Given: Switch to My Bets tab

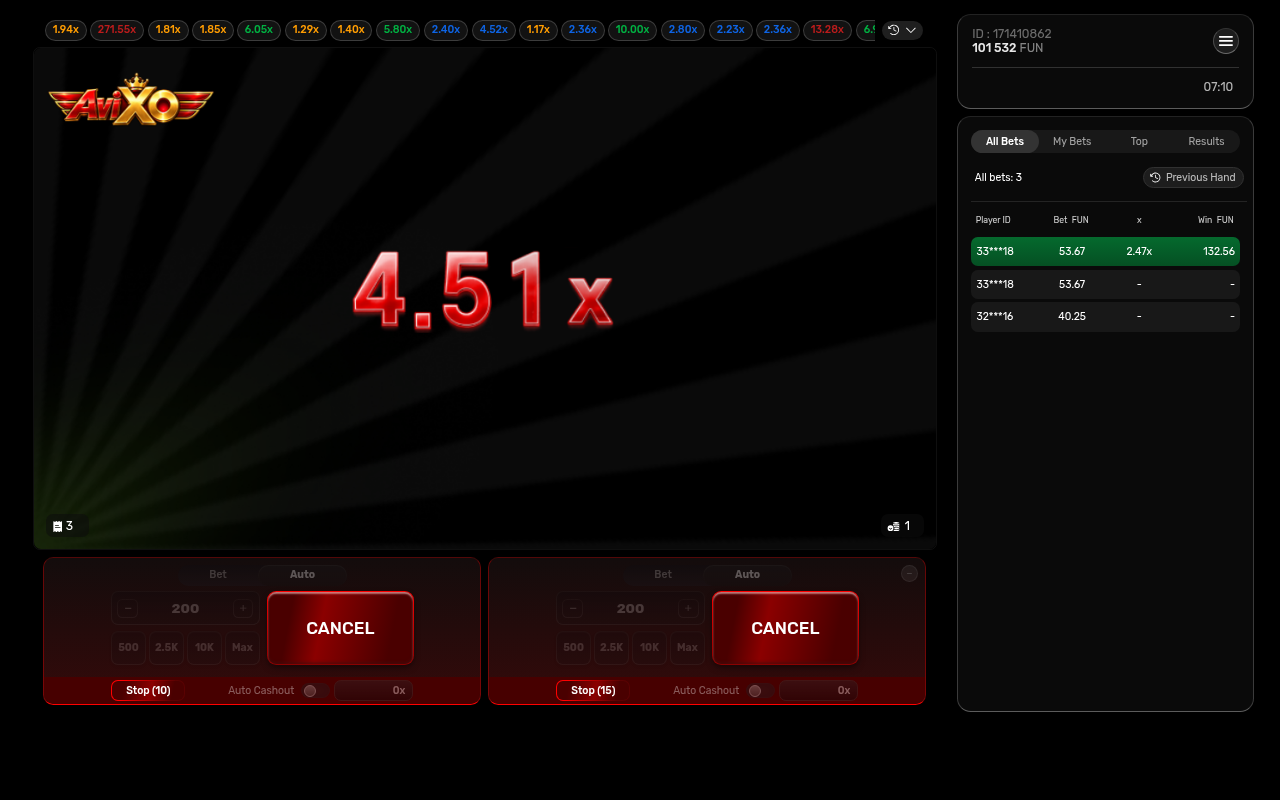Looking at the screenshot, I should 1072,142.
